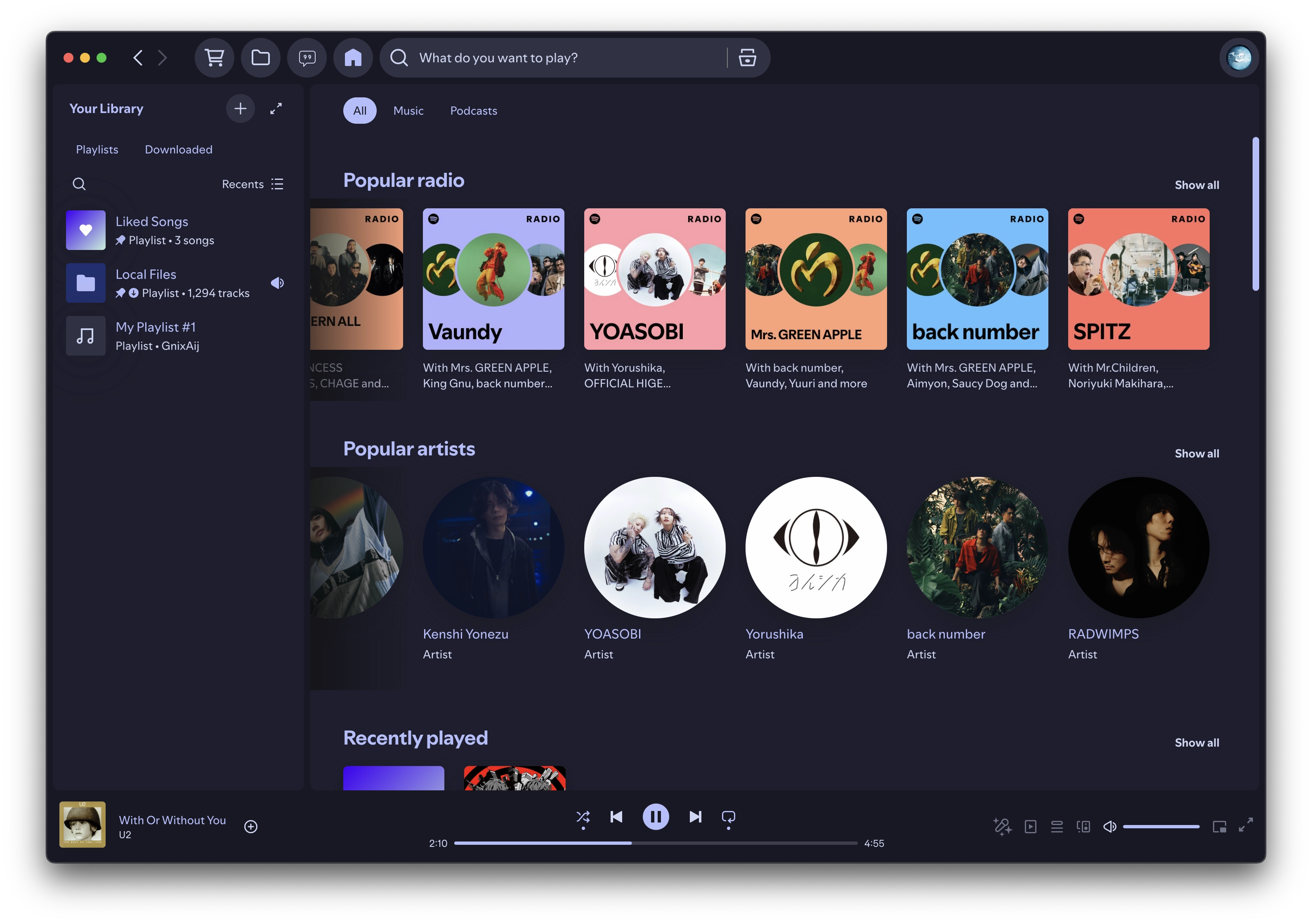Open the lyrics quote bubble icon
Screen dimensions: 1312x924
pos(307,58)
